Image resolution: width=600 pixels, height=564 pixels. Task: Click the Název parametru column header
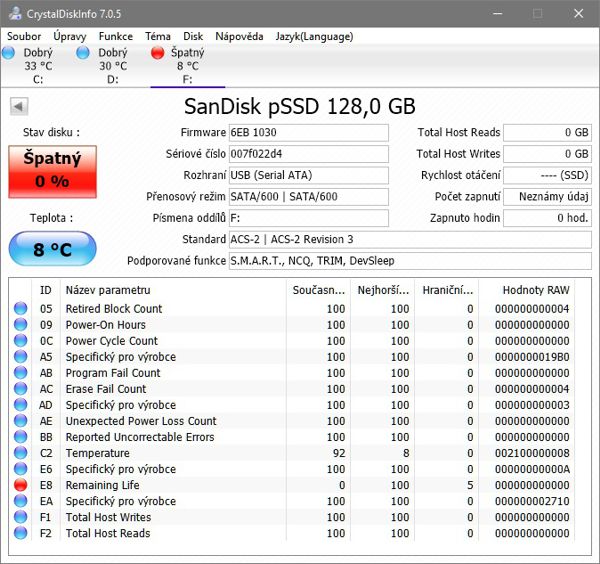point(173,290)
